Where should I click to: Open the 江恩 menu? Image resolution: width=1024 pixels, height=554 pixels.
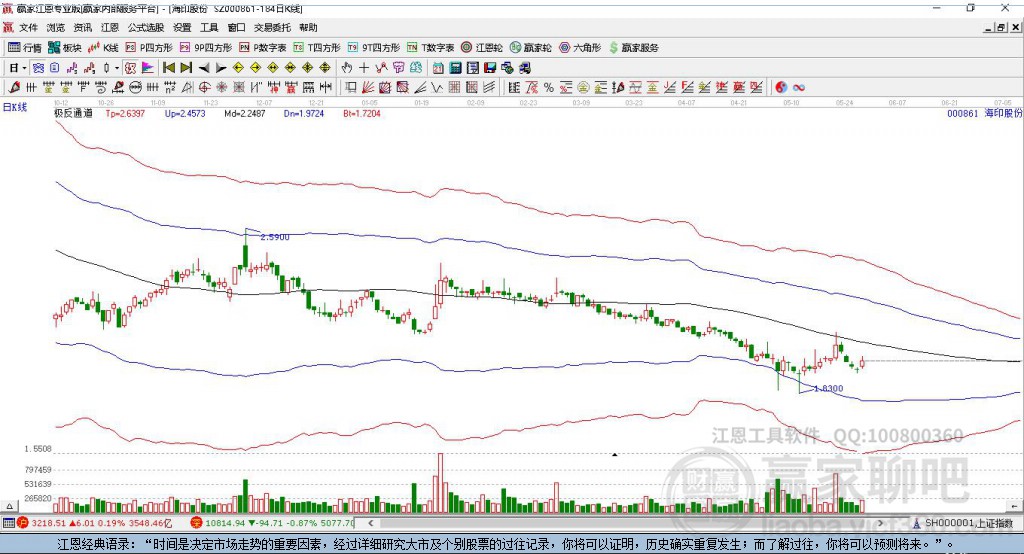[x=110, y=27]
